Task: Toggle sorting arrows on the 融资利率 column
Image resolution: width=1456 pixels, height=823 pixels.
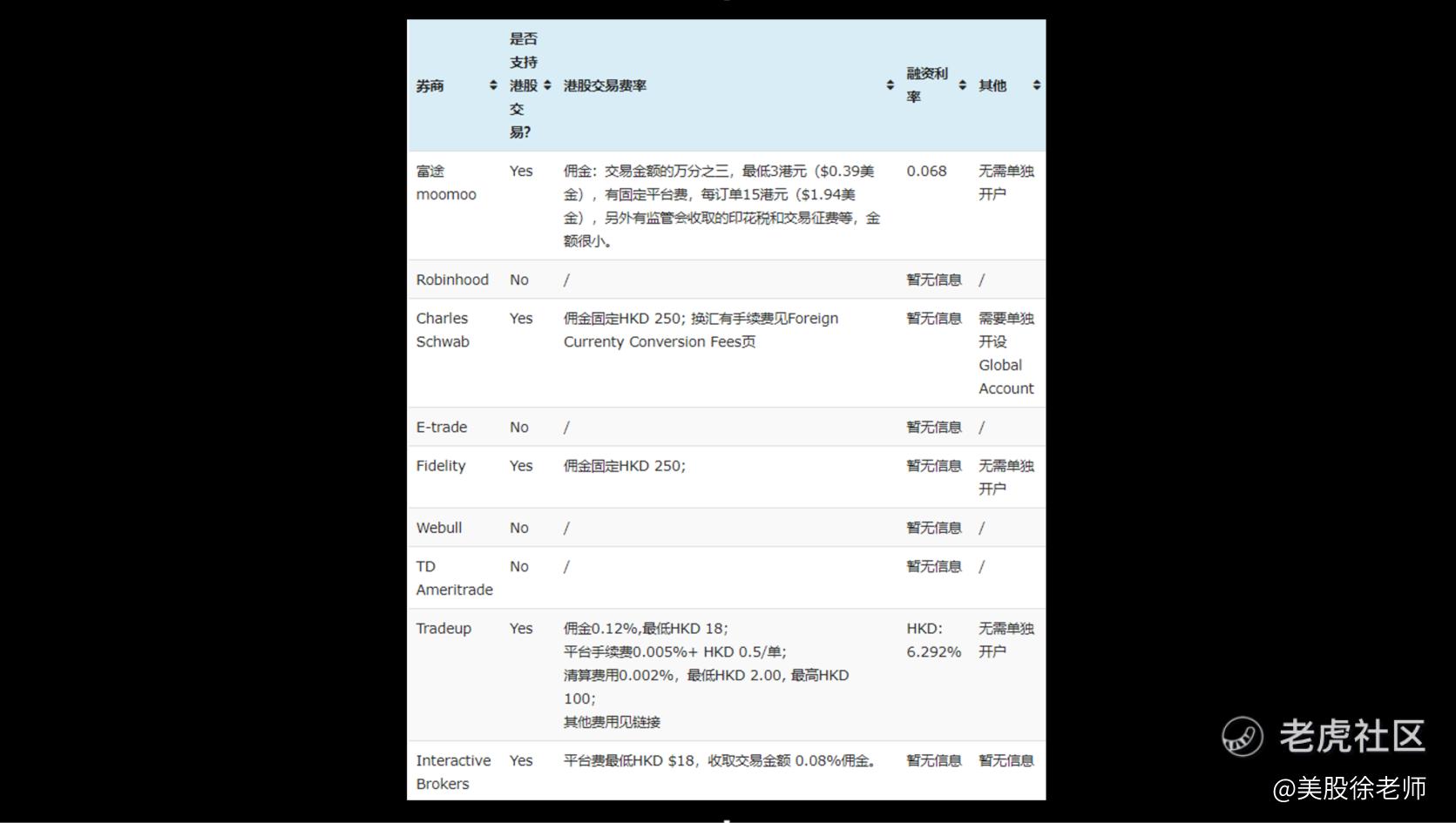Action: point(962,85)
